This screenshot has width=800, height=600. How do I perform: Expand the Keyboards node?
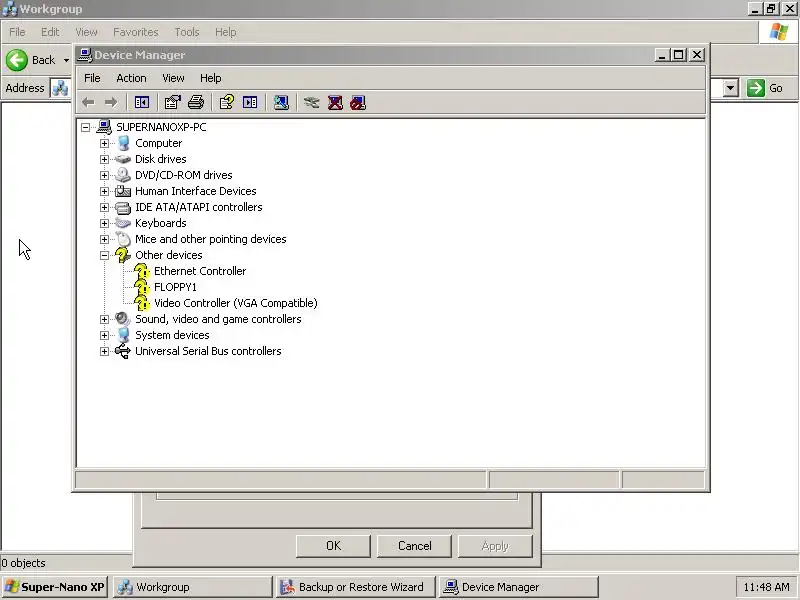tap(105, 223)
